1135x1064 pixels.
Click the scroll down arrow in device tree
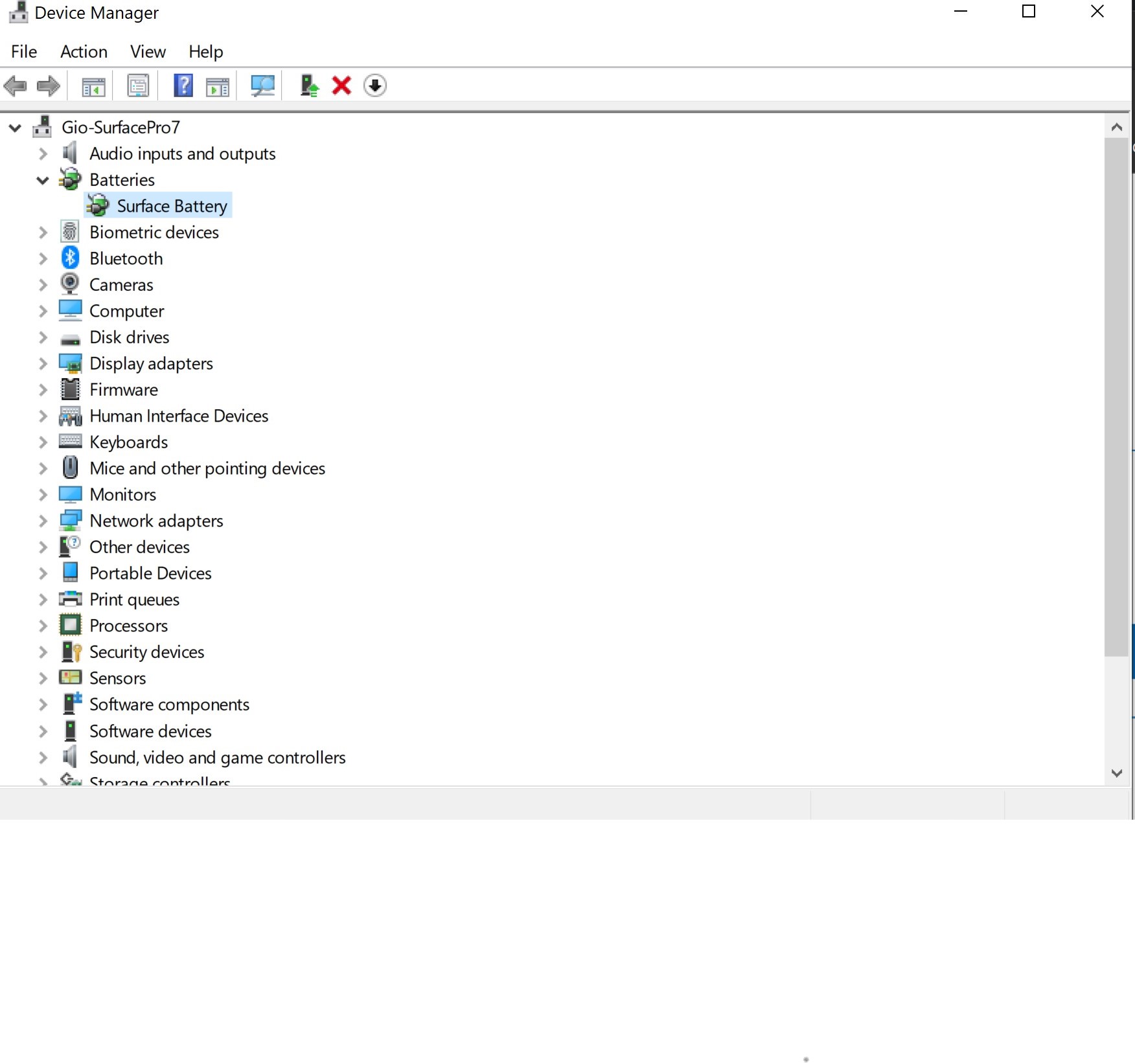tap(1116, 773)
